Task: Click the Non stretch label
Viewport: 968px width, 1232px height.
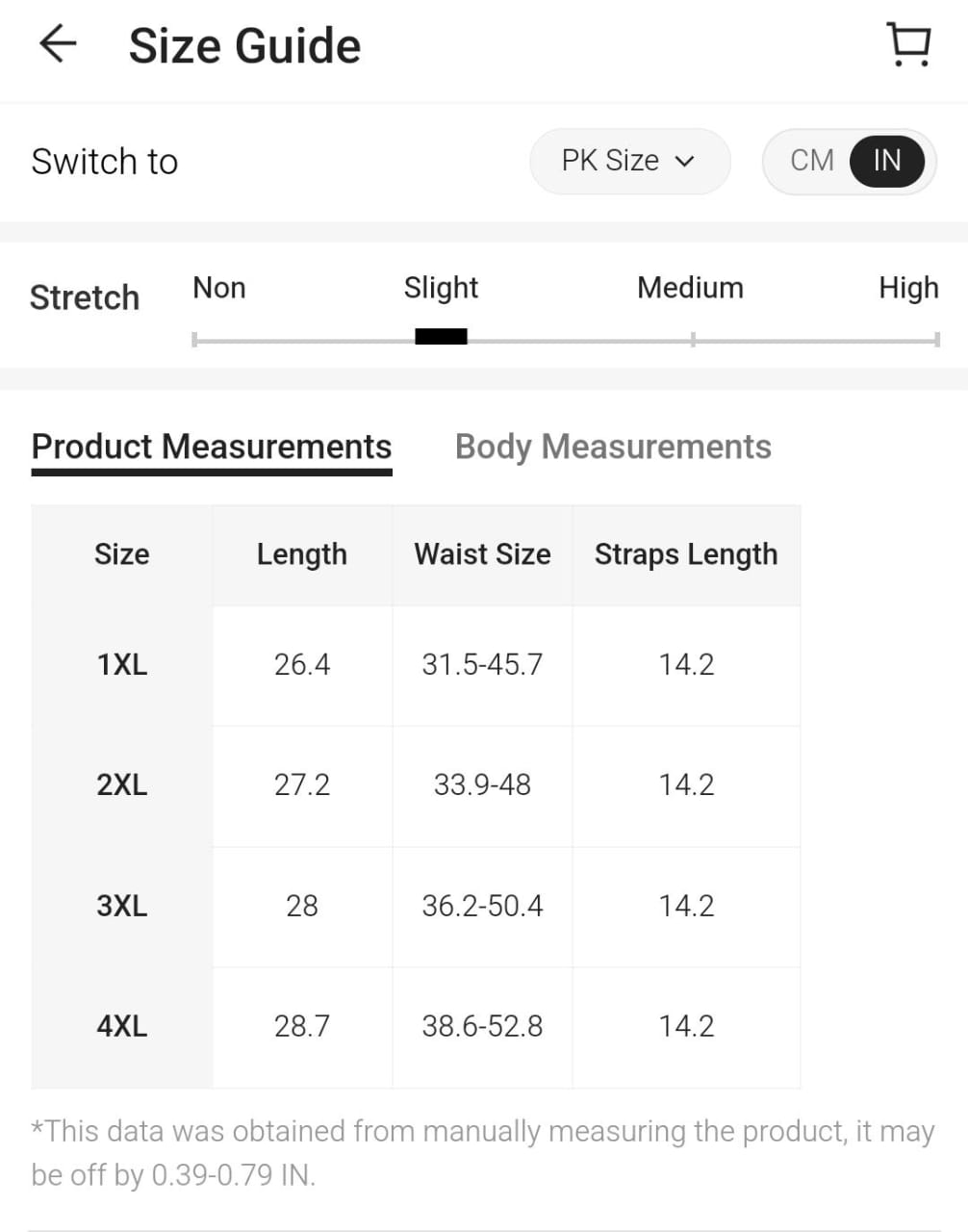Action: point(219,288)
